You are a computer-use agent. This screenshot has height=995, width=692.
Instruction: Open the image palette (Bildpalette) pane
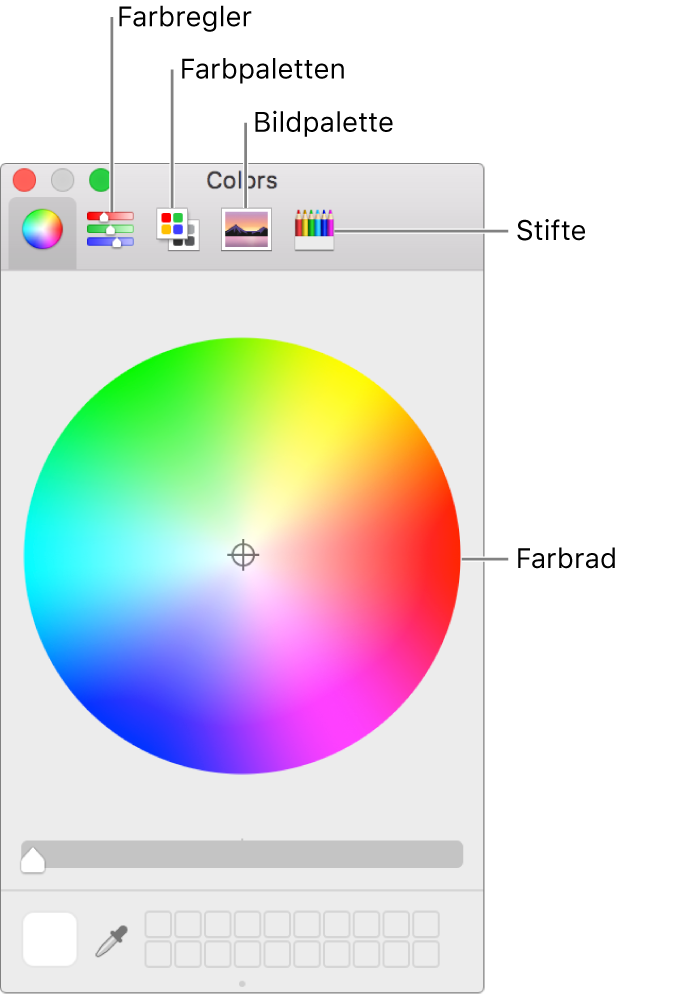(x=246, y=229)
